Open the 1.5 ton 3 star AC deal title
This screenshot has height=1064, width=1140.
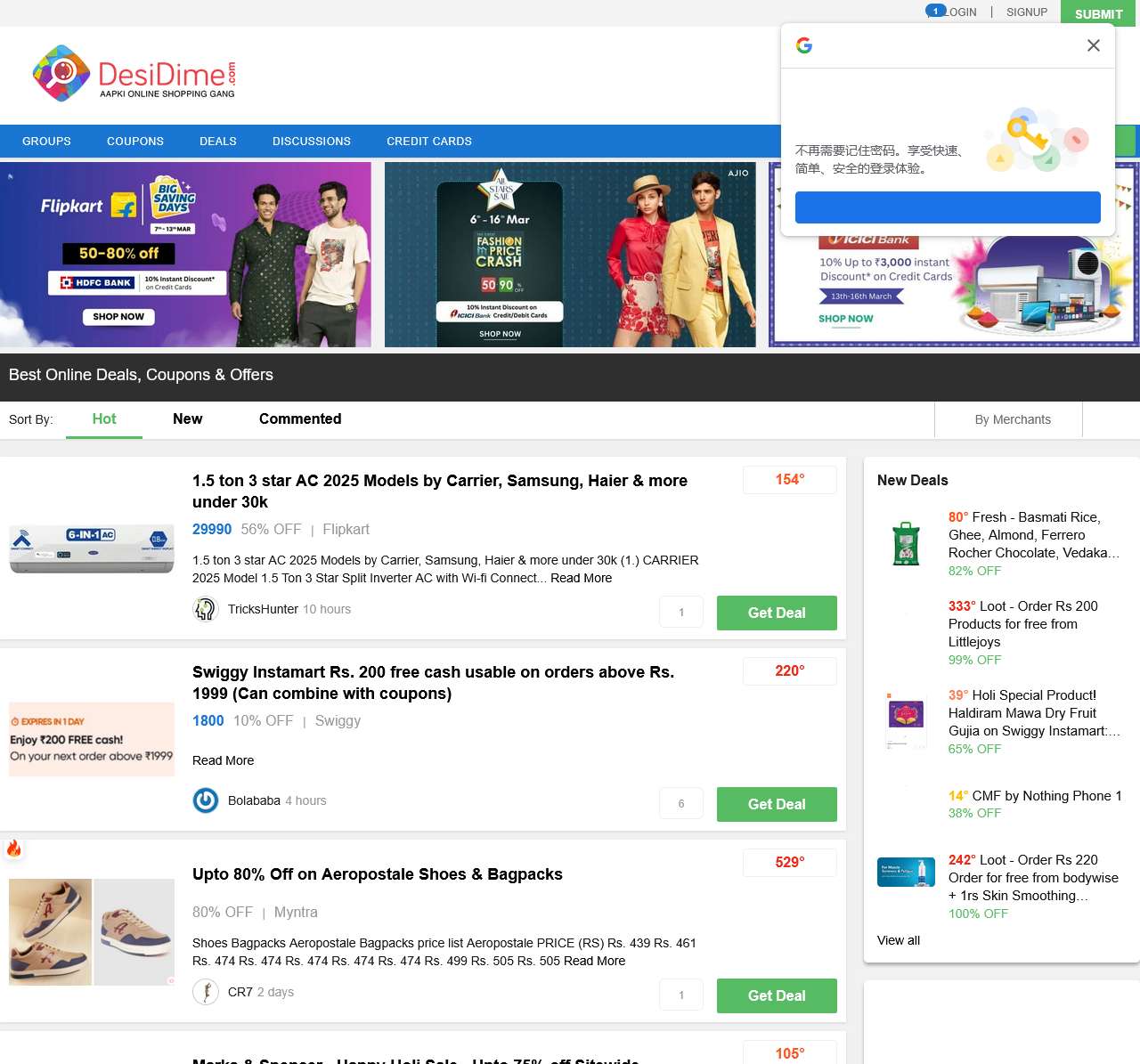pyautogui.click(x=440, y=491)
